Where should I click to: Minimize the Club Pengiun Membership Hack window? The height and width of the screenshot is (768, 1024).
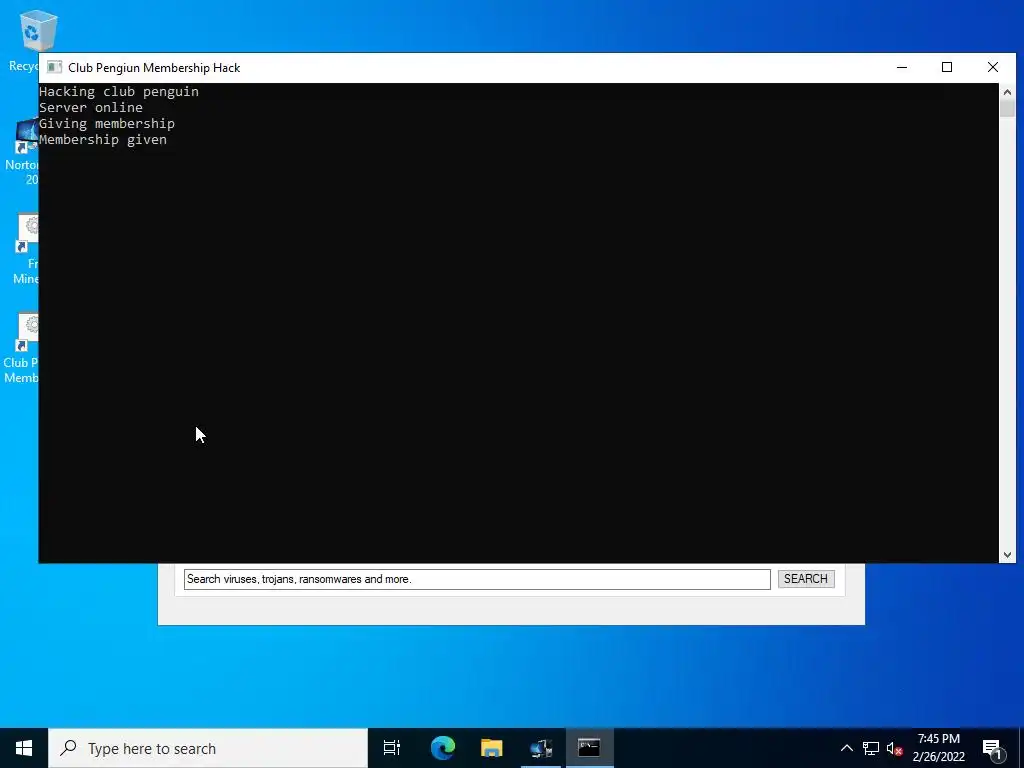902,67
